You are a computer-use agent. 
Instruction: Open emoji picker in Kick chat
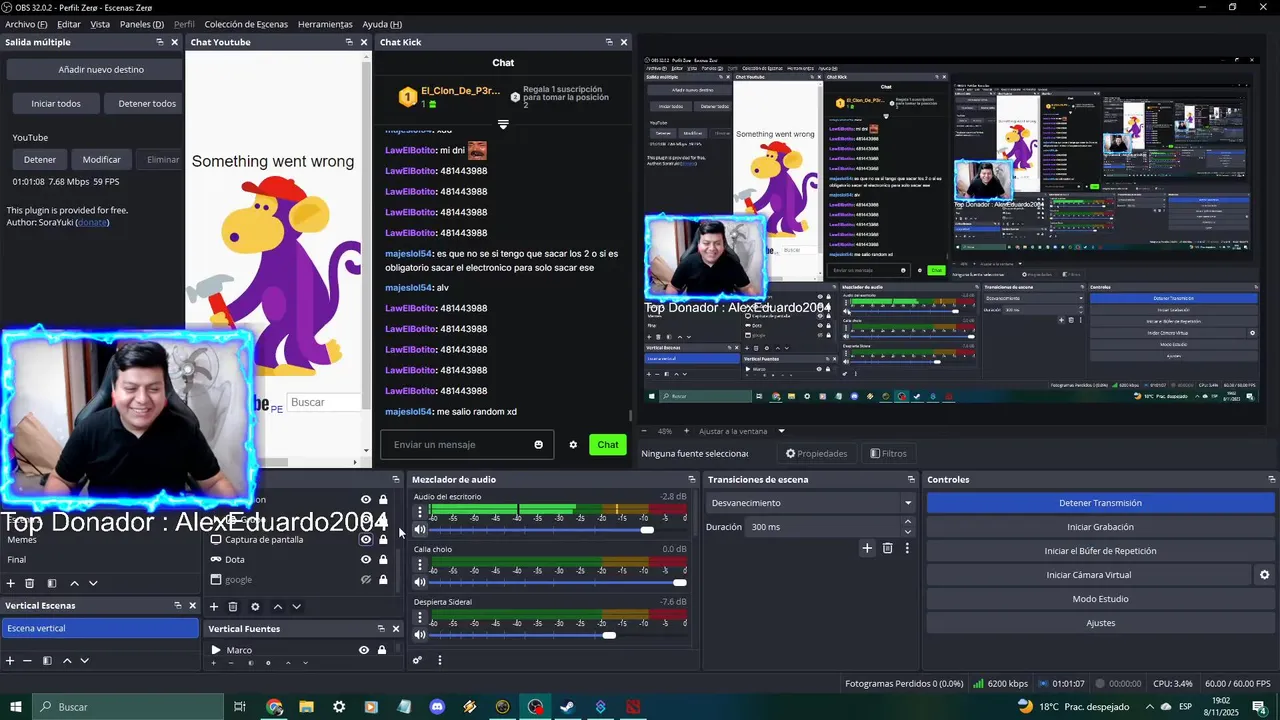pyautogui.click(x=539, y=445)
